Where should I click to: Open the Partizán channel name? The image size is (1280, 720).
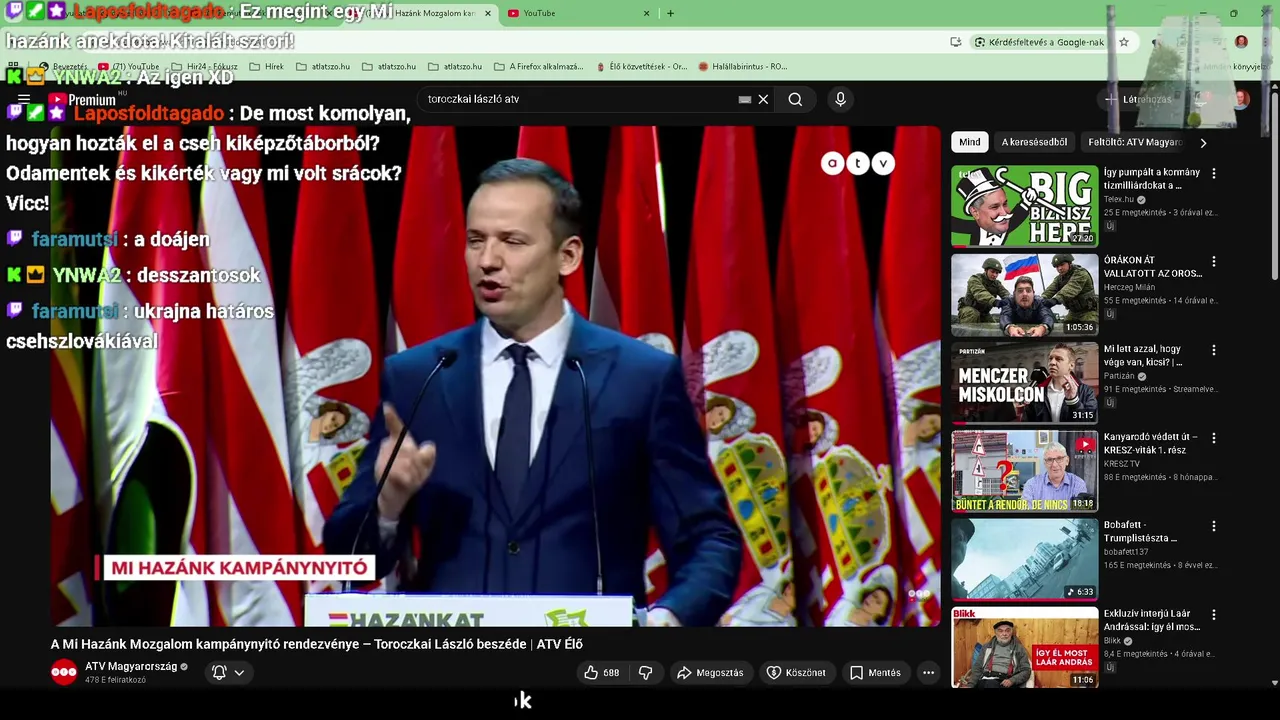pos(1119,376)
